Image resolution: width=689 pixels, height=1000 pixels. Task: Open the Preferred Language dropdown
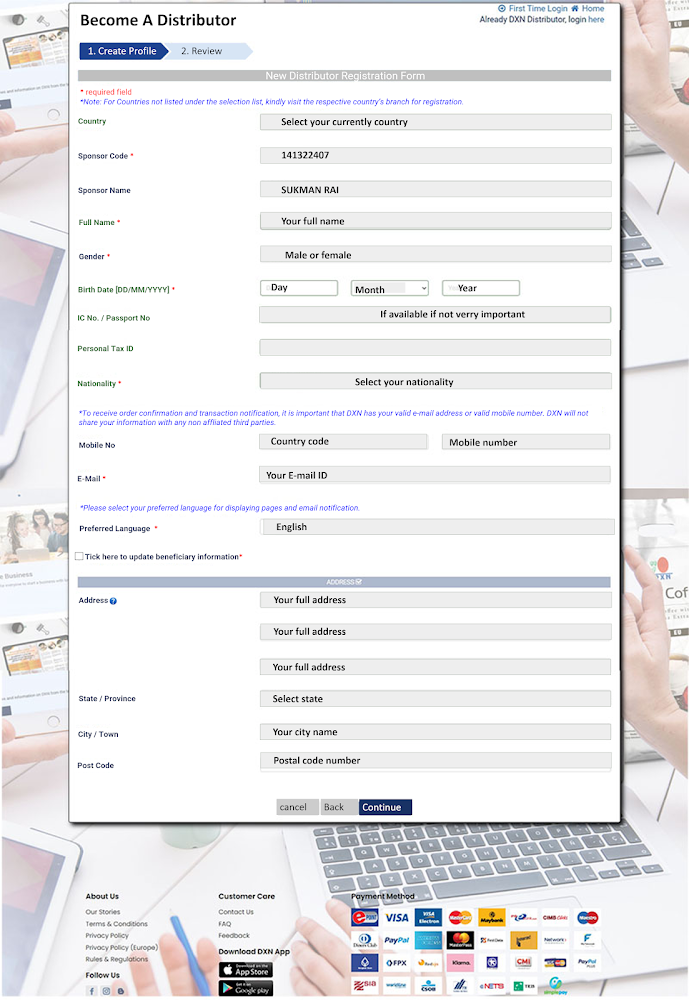pos(438,527)
